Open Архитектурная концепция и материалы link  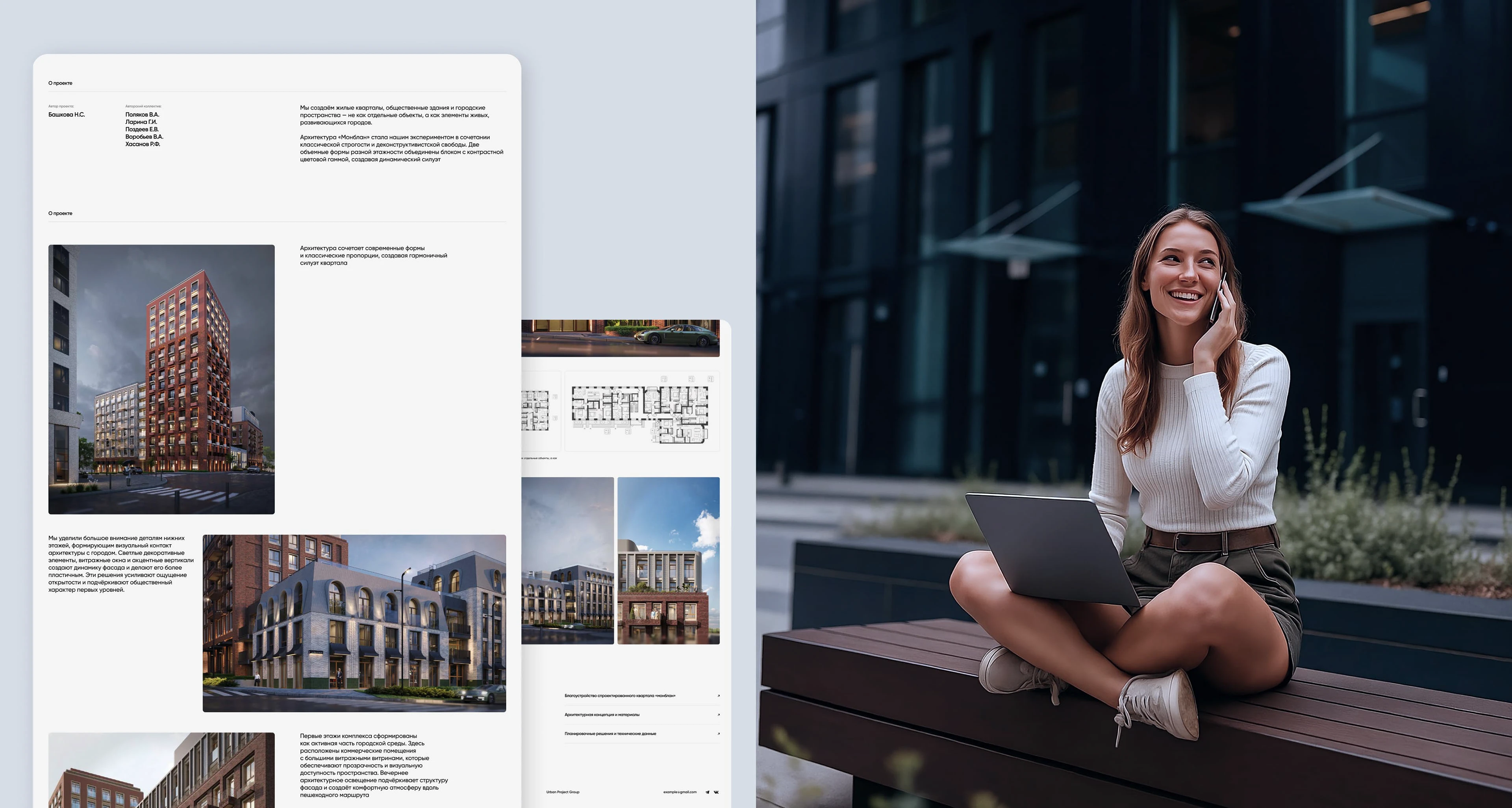[x=602, y=715]
